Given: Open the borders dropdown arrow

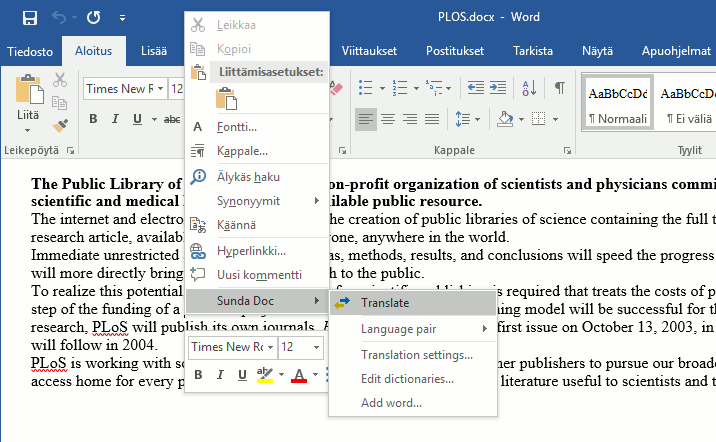Looking at the screenshot, I should point(555,120).
